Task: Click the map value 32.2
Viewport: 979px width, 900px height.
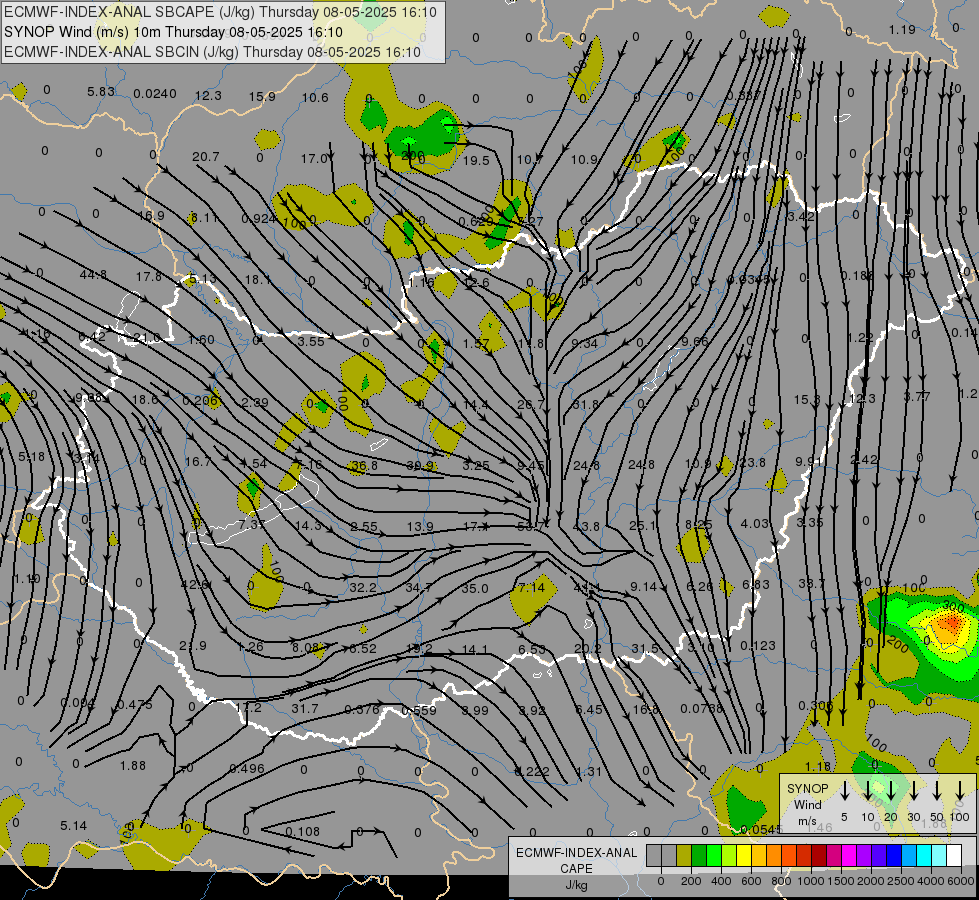Action: point(363,587)
